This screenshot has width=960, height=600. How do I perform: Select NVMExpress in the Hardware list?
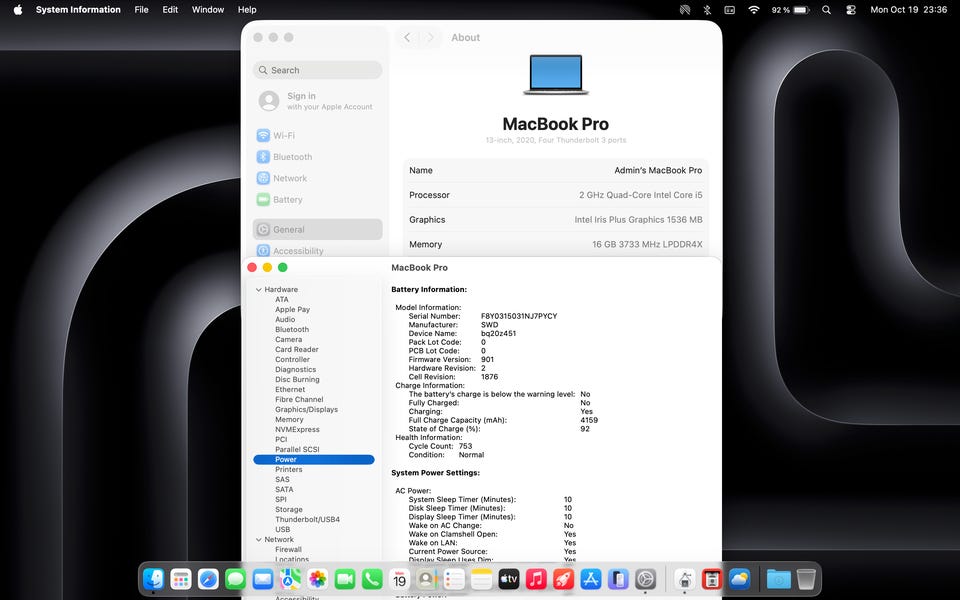tap(297, 429)
